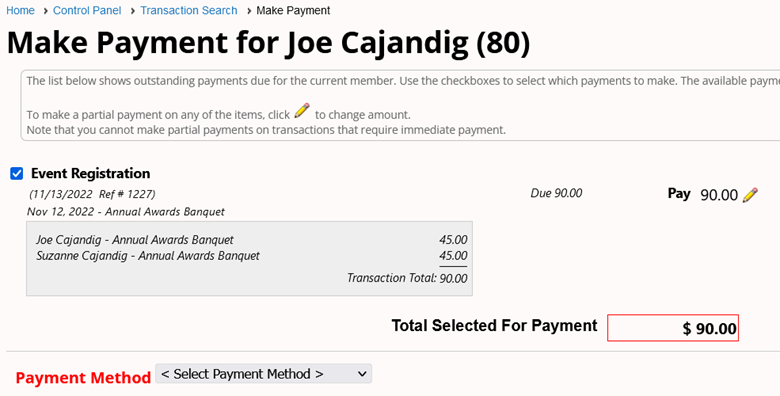This screenshot has width=780, height=396.
Task: Click the Make Payment breadcrumb text
Action: [293, 10]
